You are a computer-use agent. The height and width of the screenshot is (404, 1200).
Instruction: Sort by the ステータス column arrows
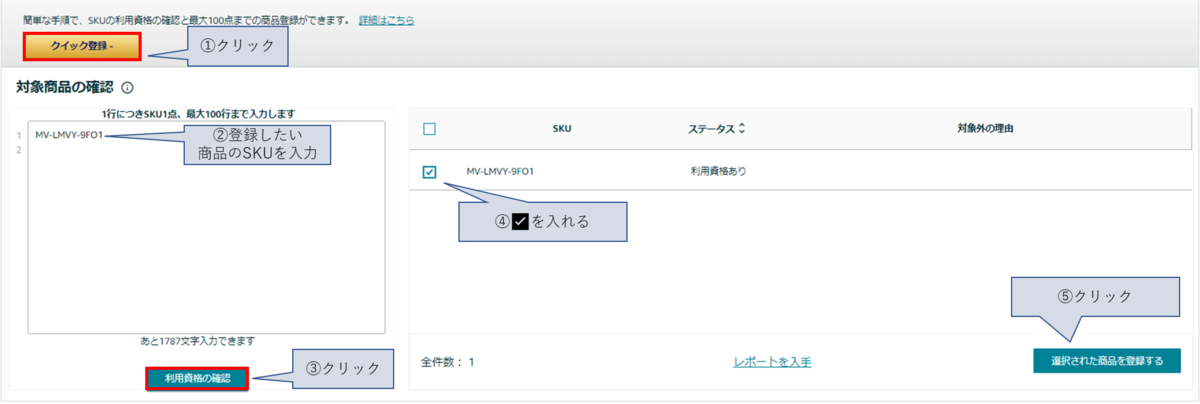click(x=743, y=129)
